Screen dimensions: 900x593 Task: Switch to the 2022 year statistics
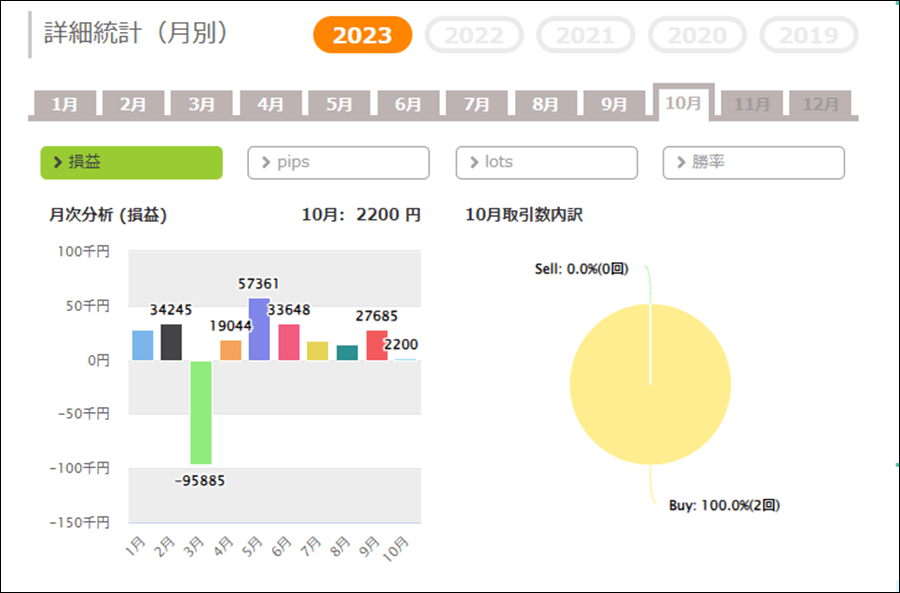point(474,35)
